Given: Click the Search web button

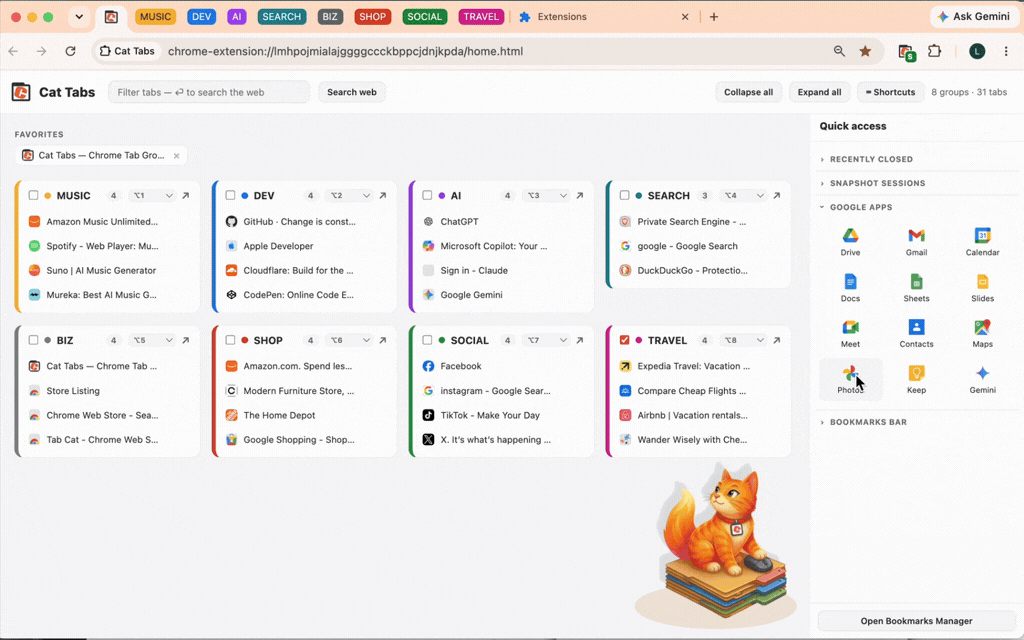Looking at the screenshot, I should pos(351,92).
